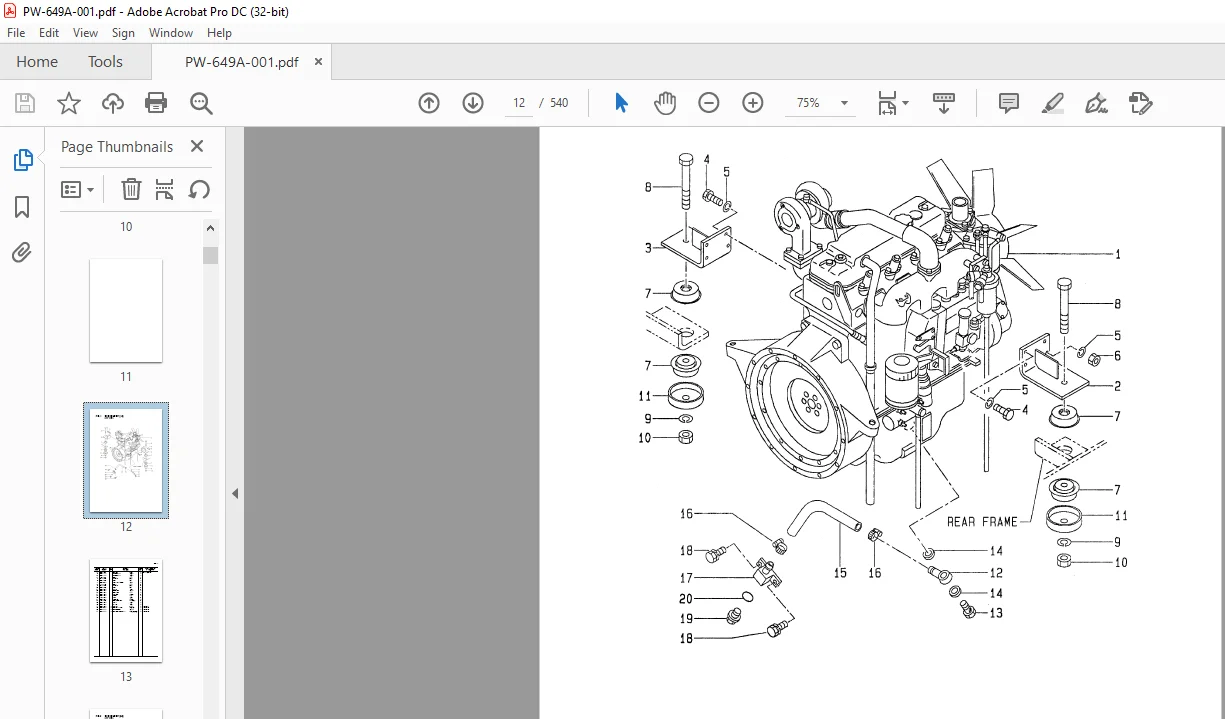This screenshot has width=1225, height=719.
Task: Open the Bookmarks panel icon
Action: 22,207
